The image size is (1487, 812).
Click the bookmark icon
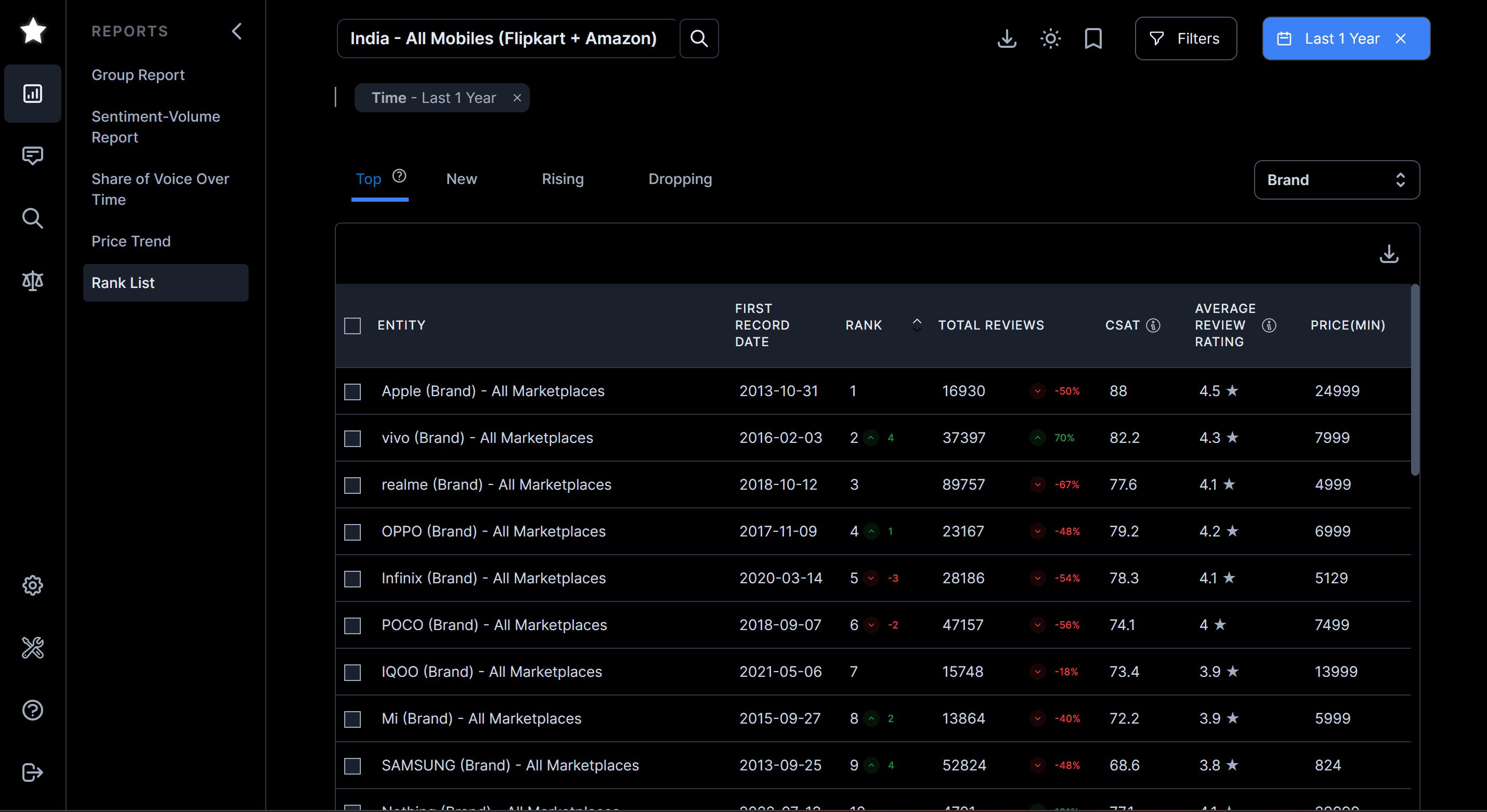coord(1093,38)
